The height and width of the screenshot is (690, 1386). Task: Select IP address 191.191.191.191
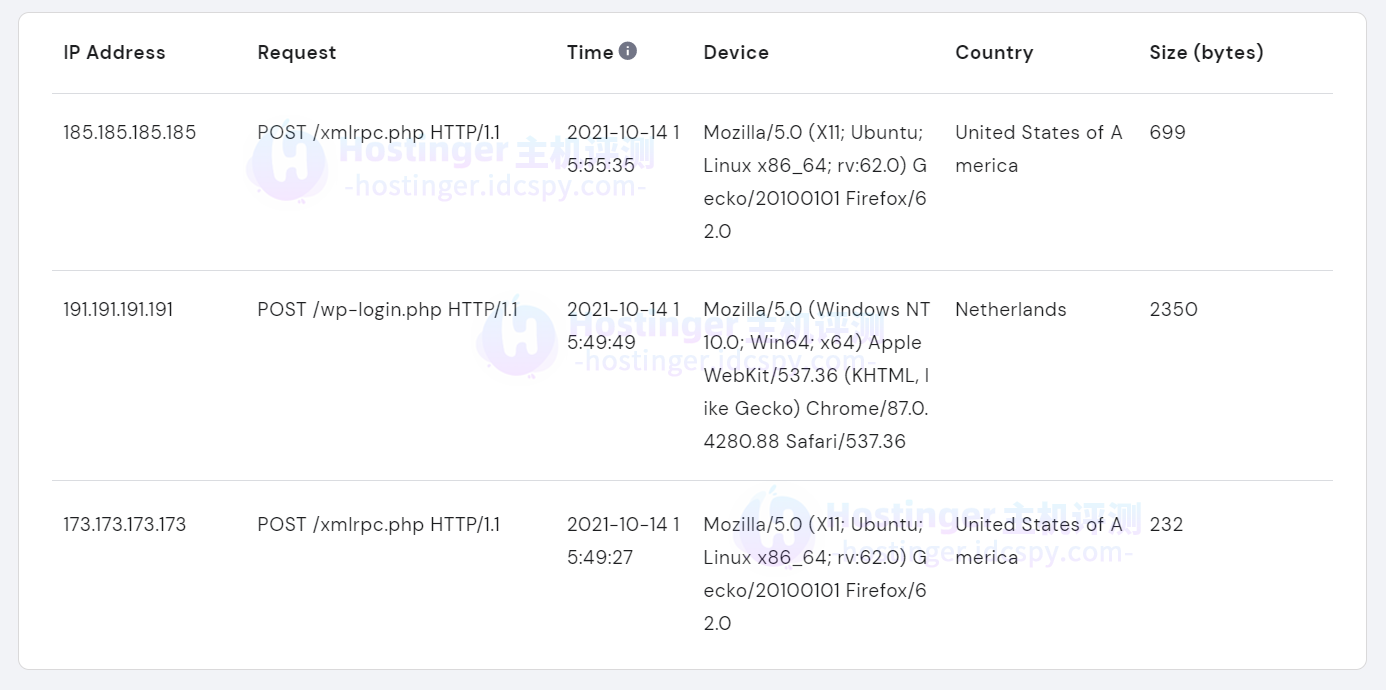(118, 310)
